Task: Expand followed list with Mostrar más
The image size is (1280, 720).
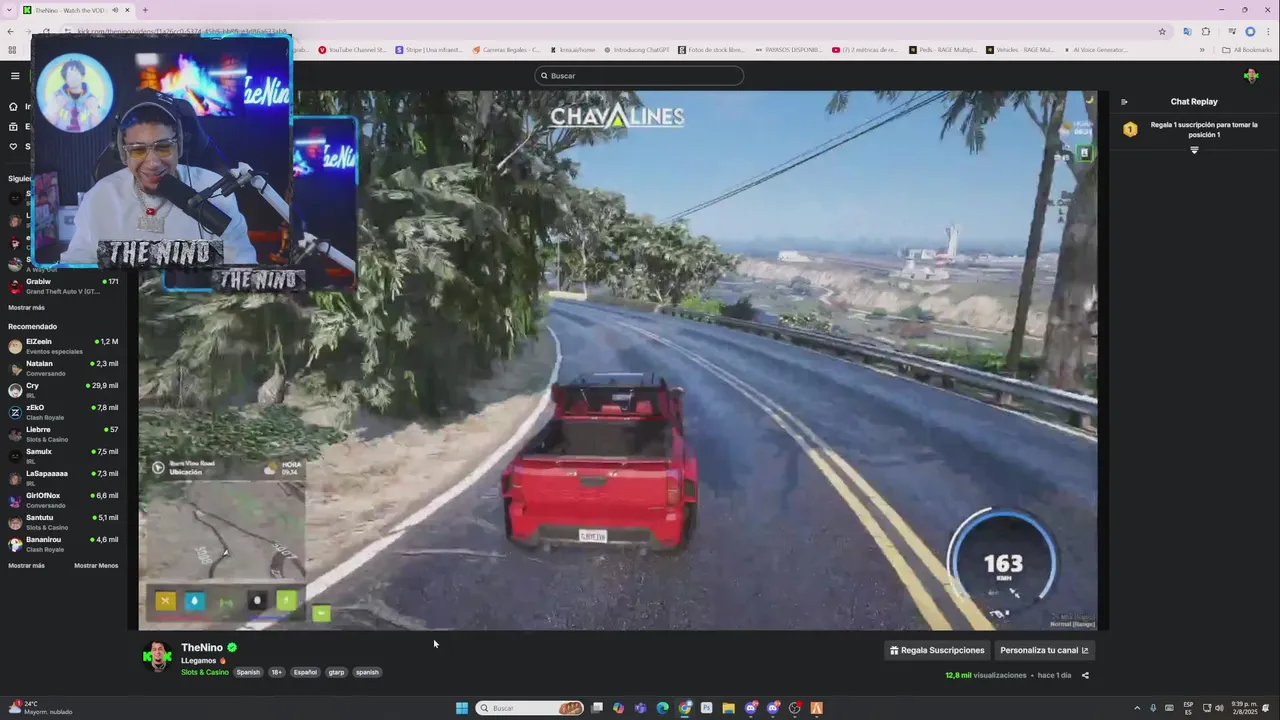Action: [26, 308]
